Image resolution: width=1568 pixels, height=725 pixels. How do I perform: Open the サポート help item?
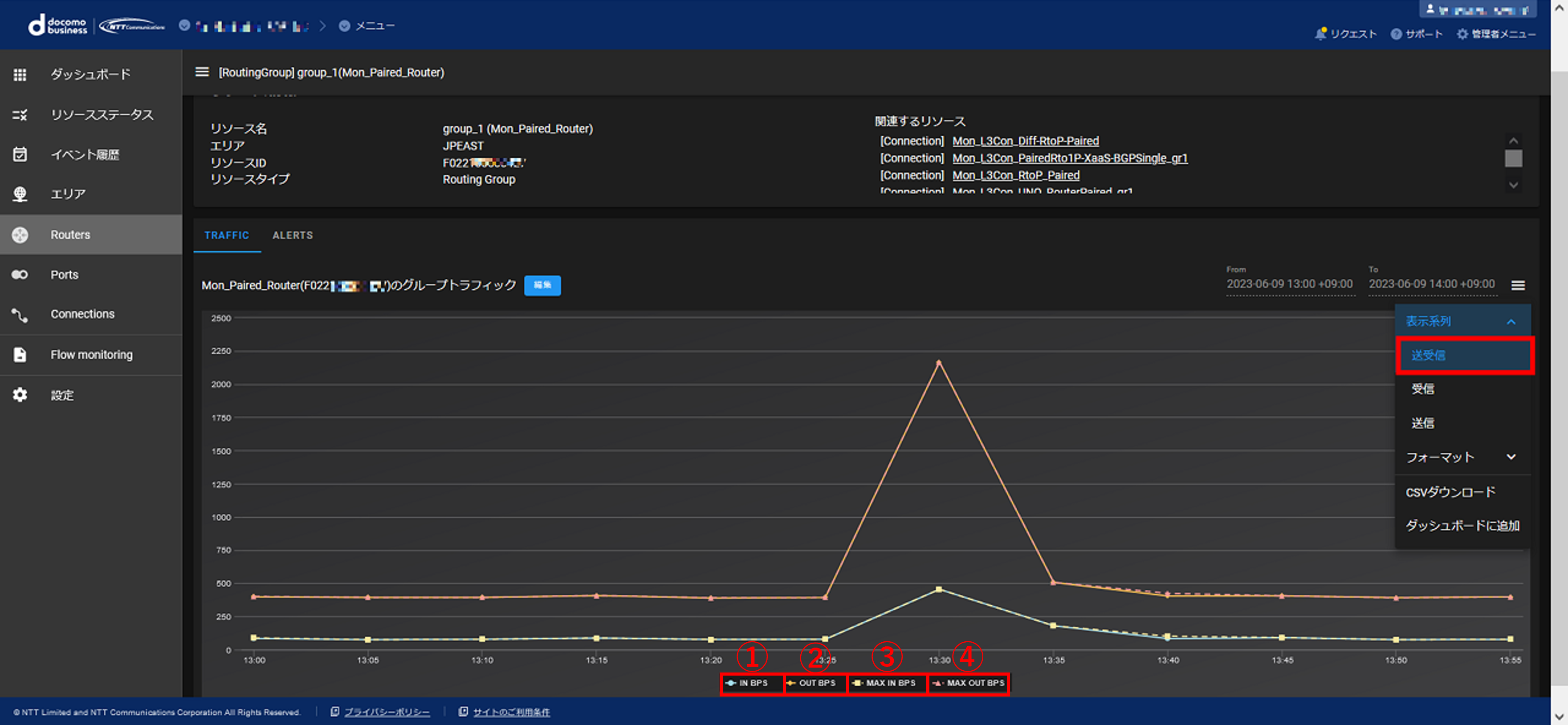point(1417,34)
